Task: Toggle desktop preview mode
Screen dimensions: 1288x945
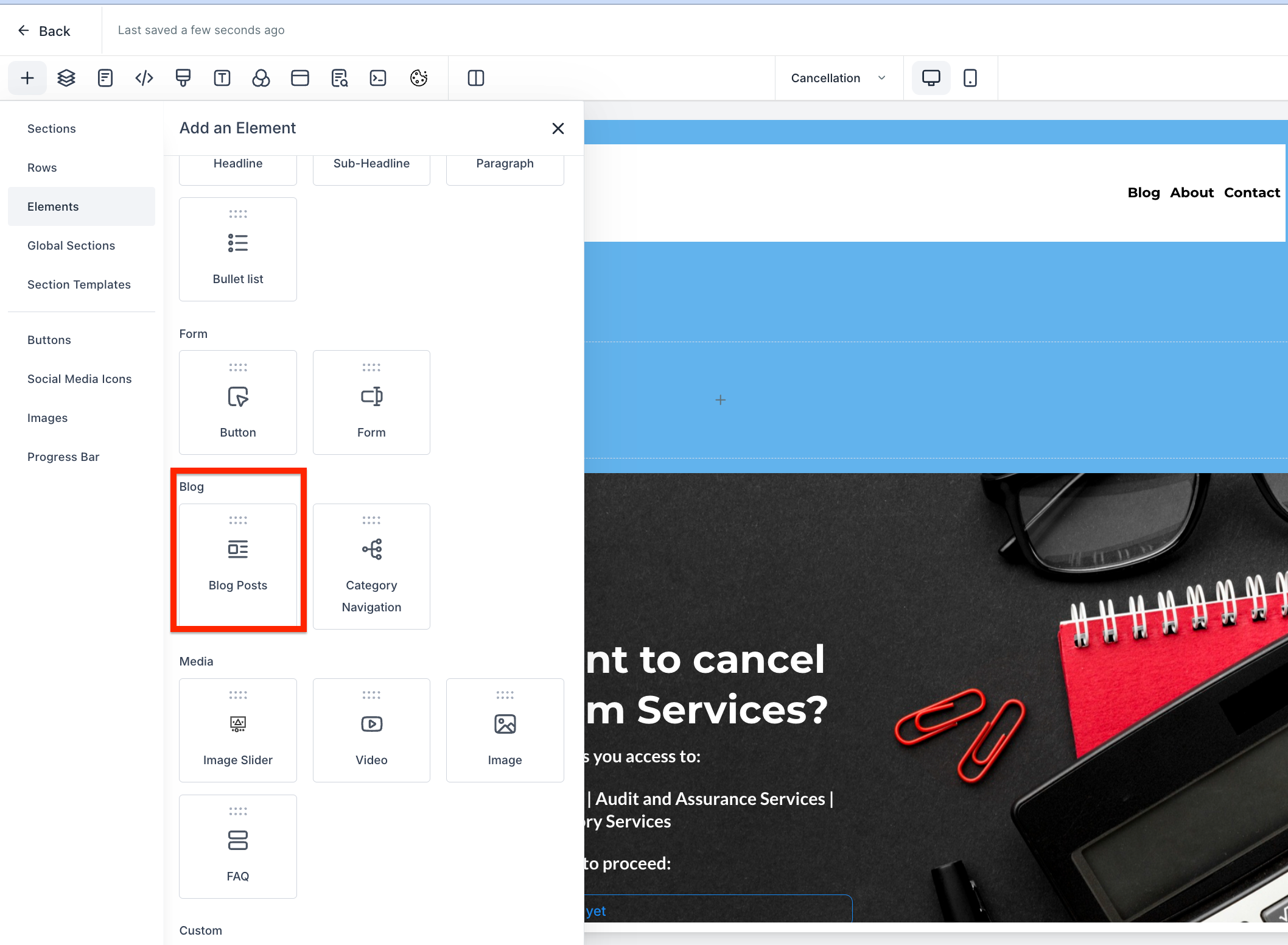Action: 930,78
